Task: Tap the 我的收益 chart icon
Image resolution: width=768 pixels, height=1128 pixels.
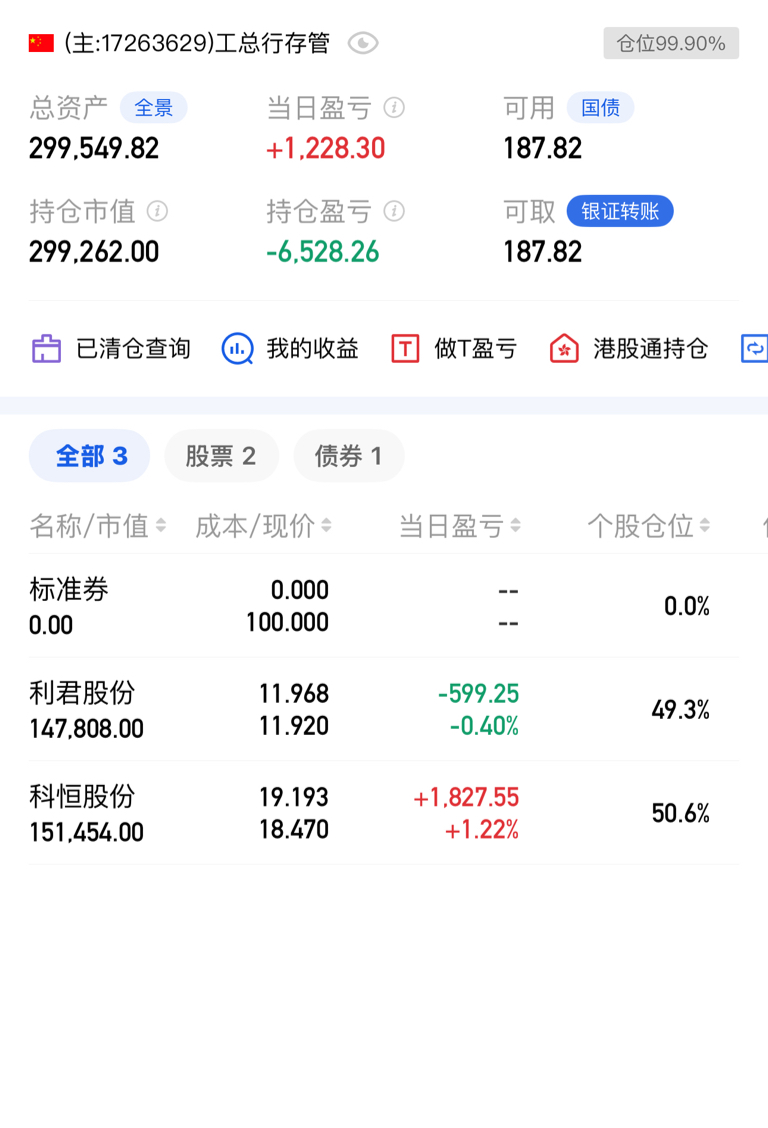Action: pyautogui.click(x=237, y=349)
